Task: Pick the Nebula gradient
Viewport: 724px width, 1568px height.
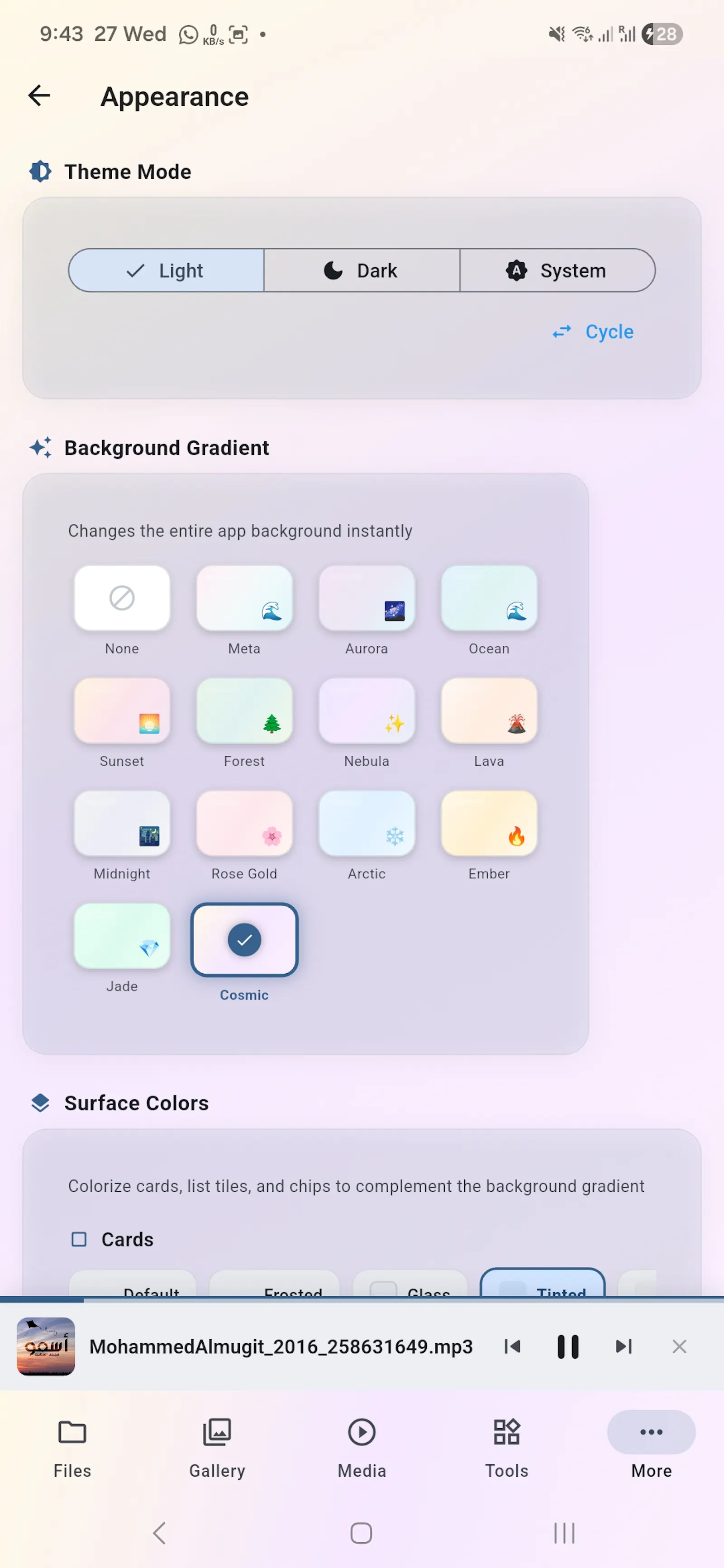Action: (x=367, y=711)
